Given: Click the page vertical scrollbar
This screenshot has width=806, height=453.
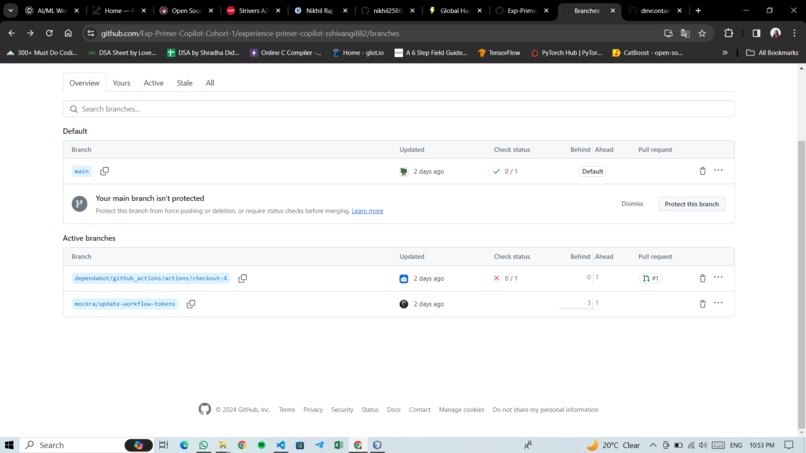Looking at the screenshot, I should click(801, 283).
